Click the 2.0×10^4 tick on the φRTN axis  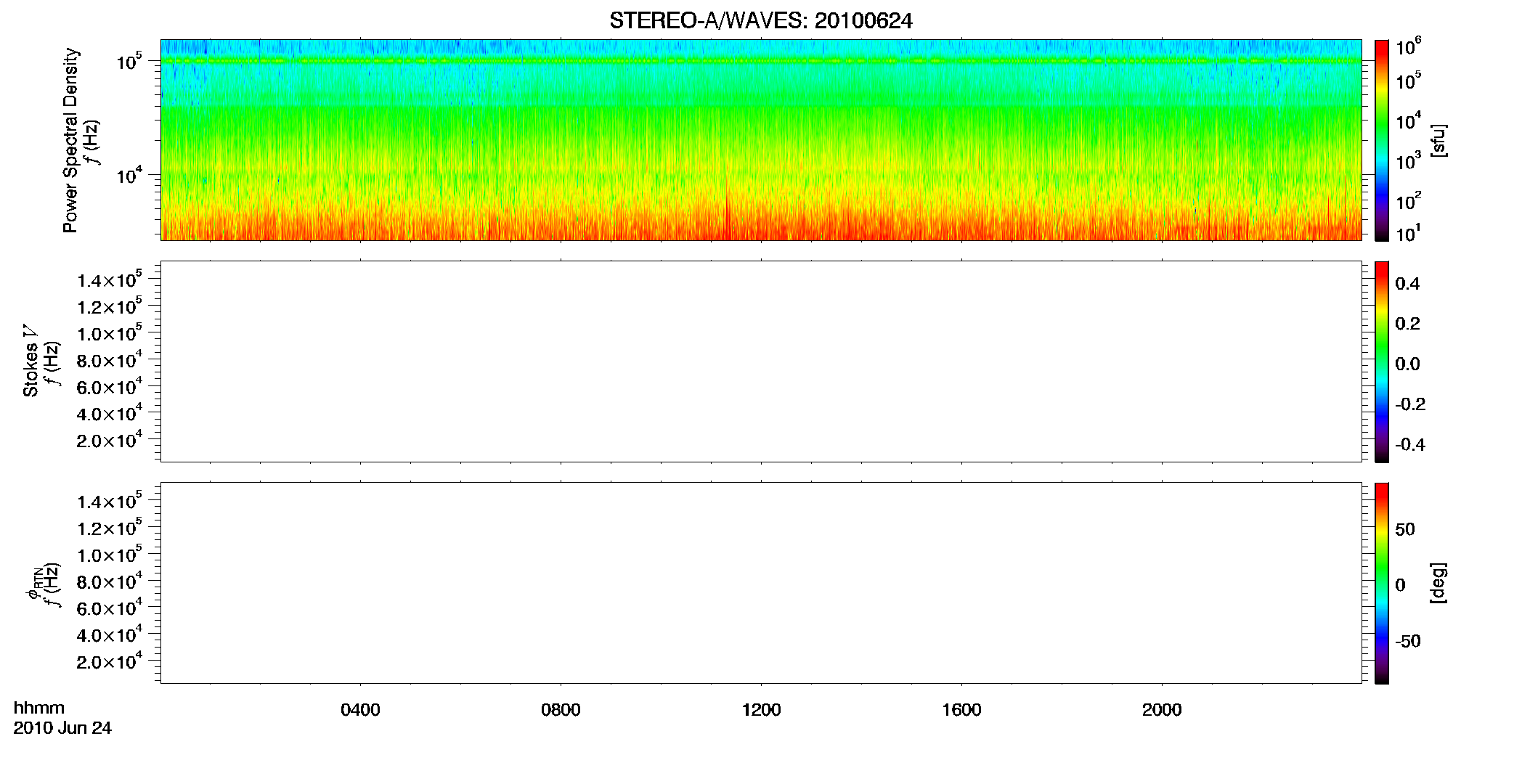[110, 661]
